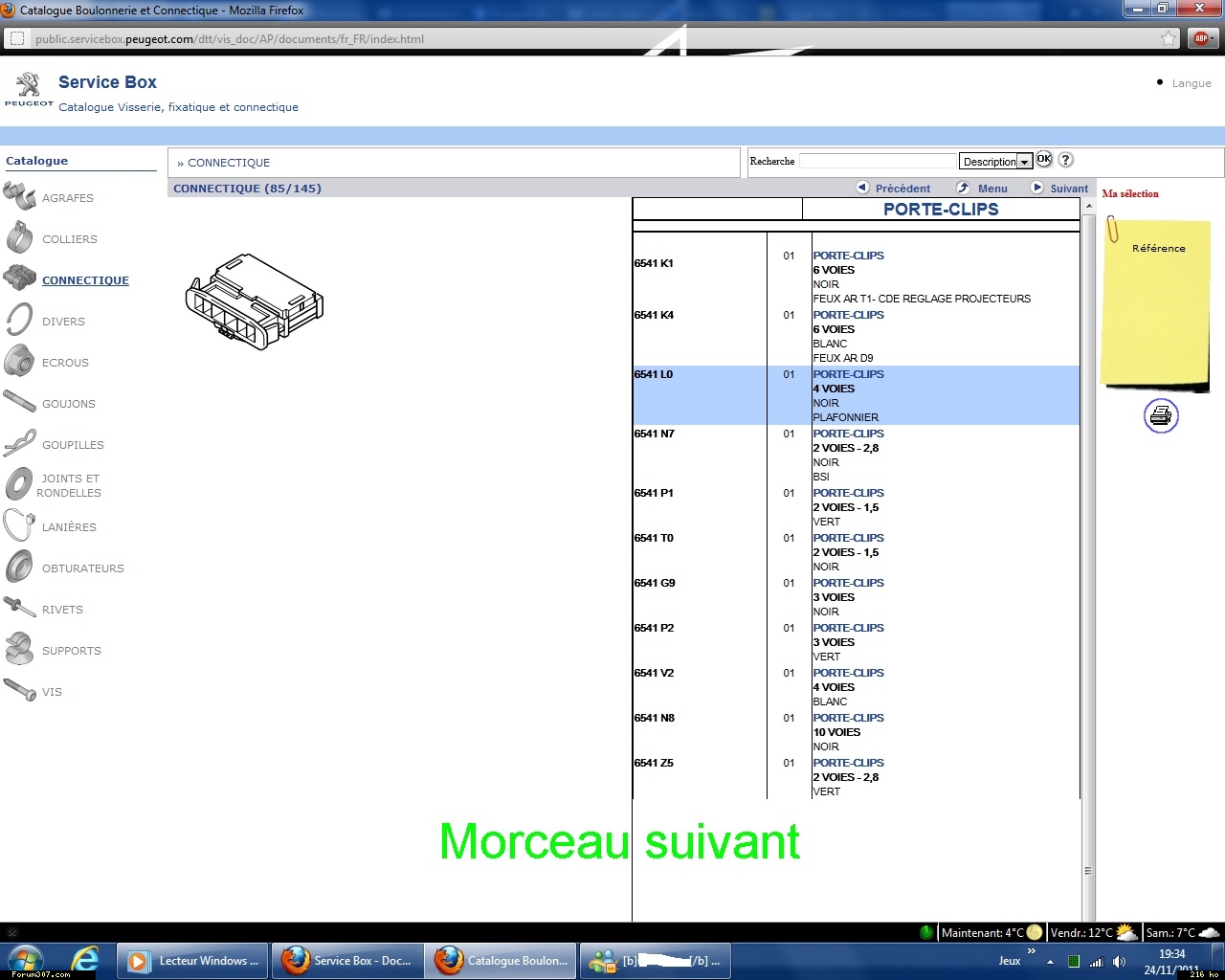Select the 6541 L0 porte-clips row
Screen dimensions: 1225x980
(x=856, y=395)
